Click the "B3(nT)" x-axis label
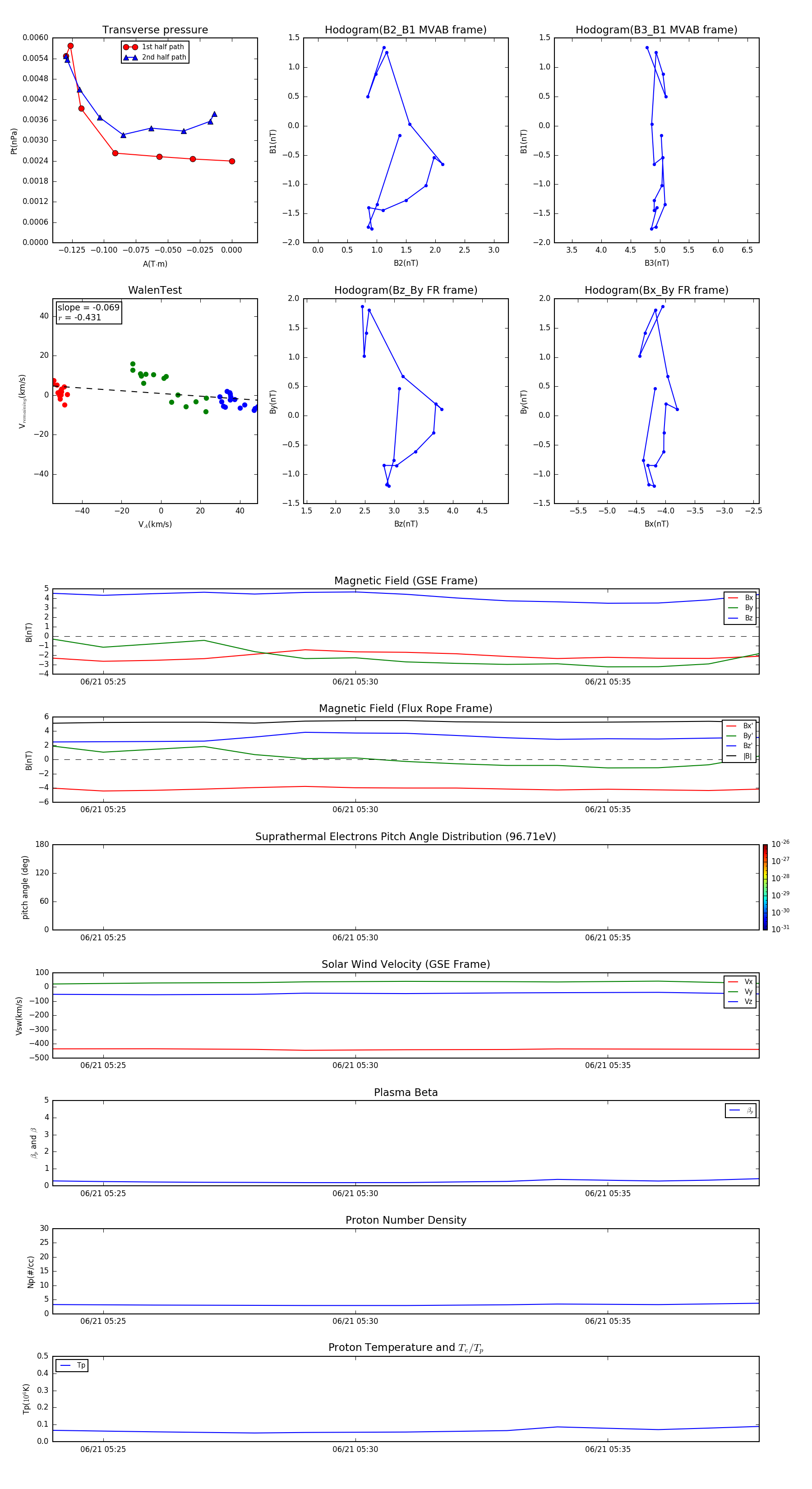Viewport: 812px width, 1489px height. [656, 263]
